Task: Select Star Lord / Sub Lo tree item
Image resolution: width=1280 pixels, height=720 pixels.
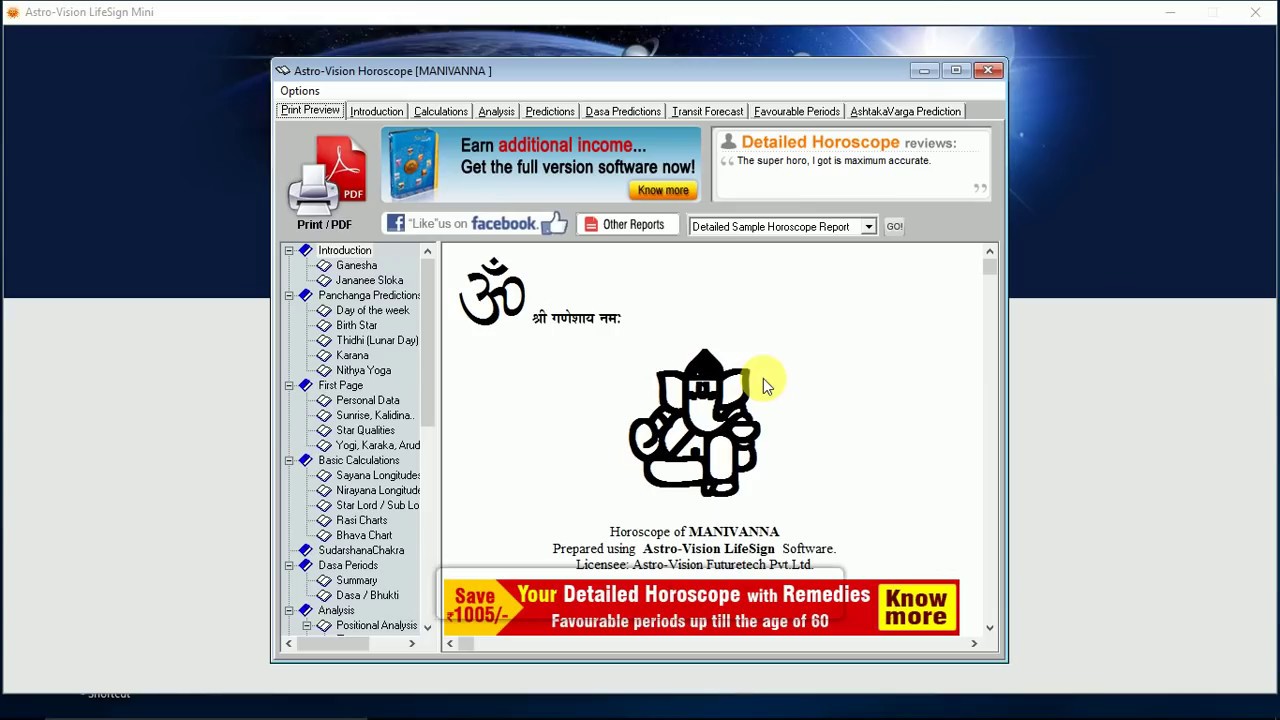Action: 378,506
